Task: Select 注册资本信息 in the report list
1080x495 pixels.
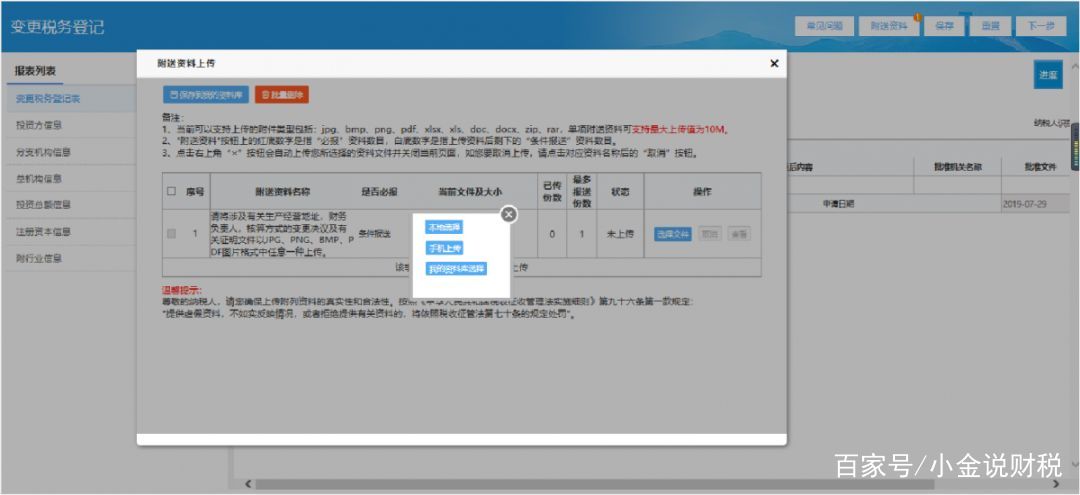Action: pyautogui.click(x=69, y=232)
